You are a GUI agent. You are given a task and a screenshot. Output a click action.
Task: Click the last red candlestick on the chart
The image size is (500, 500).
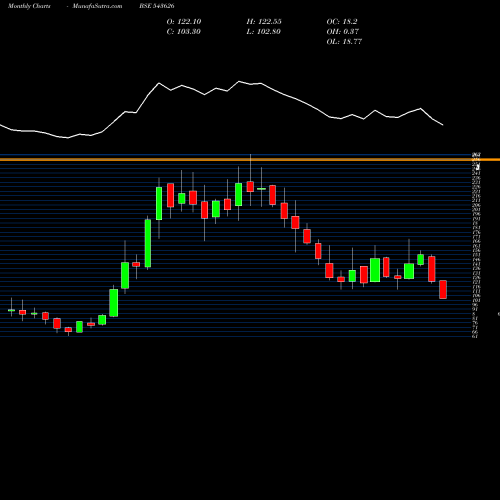click(x=443, y=289)
